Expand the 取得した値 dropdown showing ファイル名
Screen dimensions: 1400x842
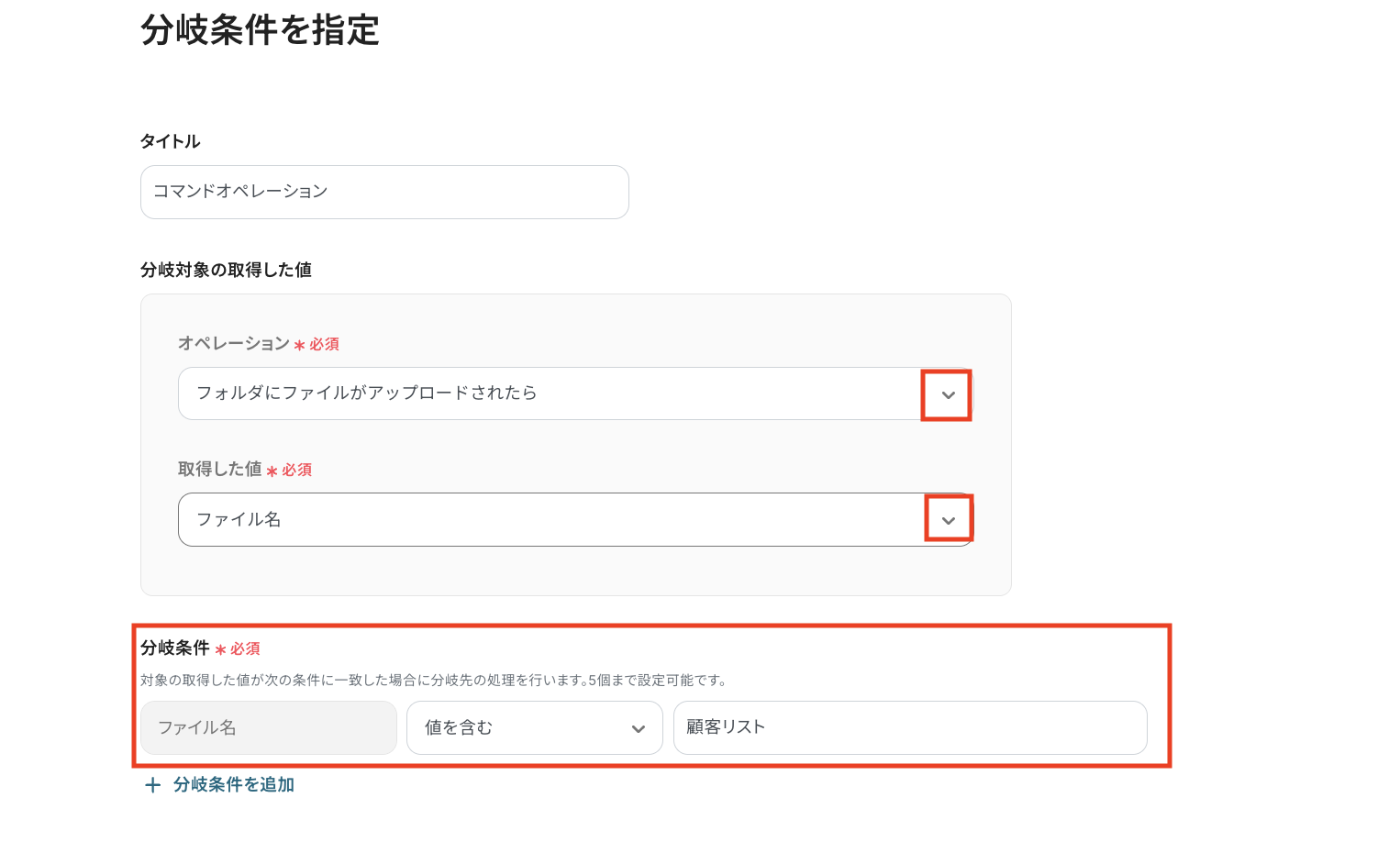(x=550, y=520)
